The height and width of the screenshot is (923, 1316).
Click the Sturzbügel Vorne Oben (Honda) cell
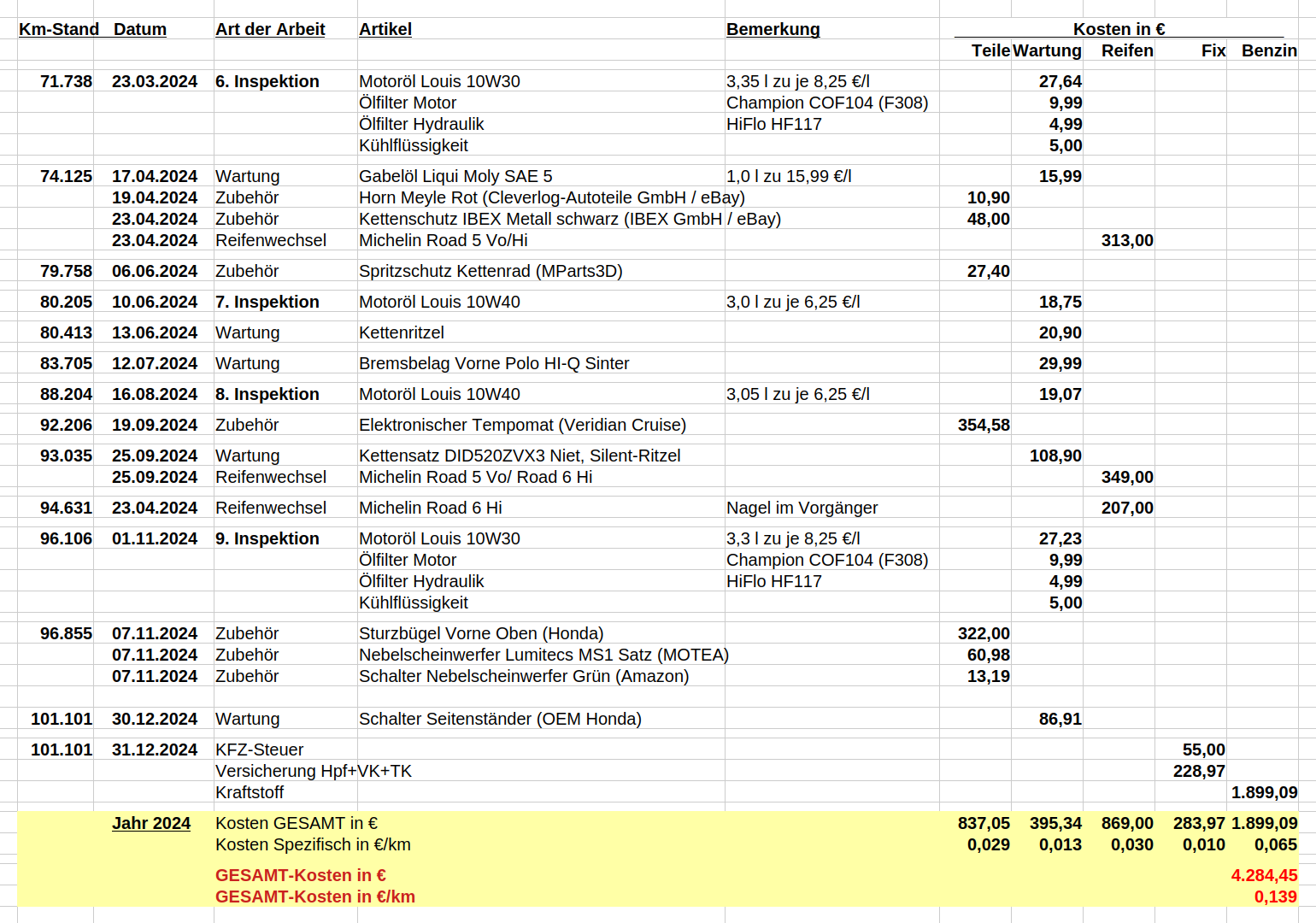coord(481,633)
